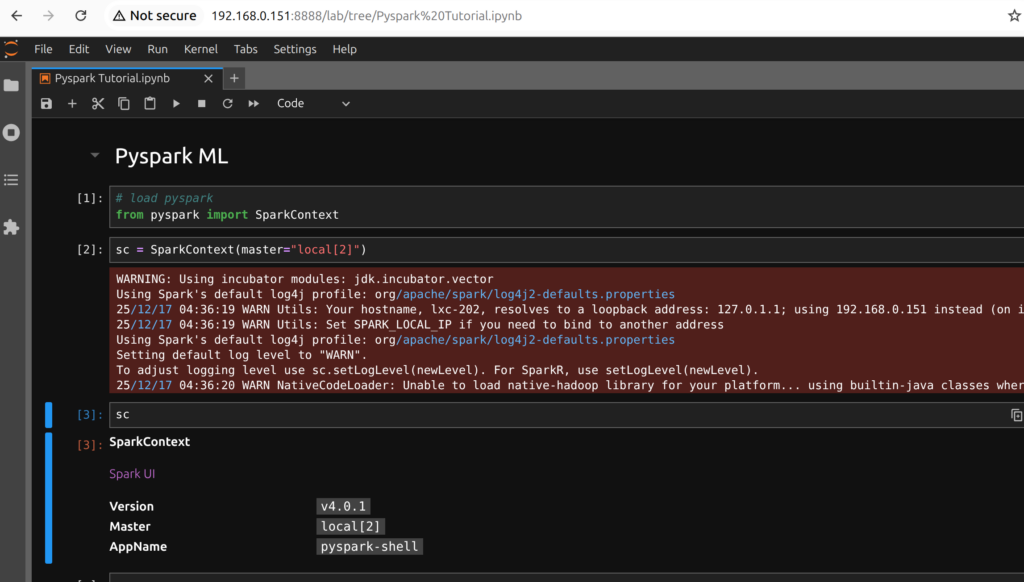1024x582 pixels.
Task: Close the Pyspark Tutorial.ipynb tab
Action: click(209, 78)
